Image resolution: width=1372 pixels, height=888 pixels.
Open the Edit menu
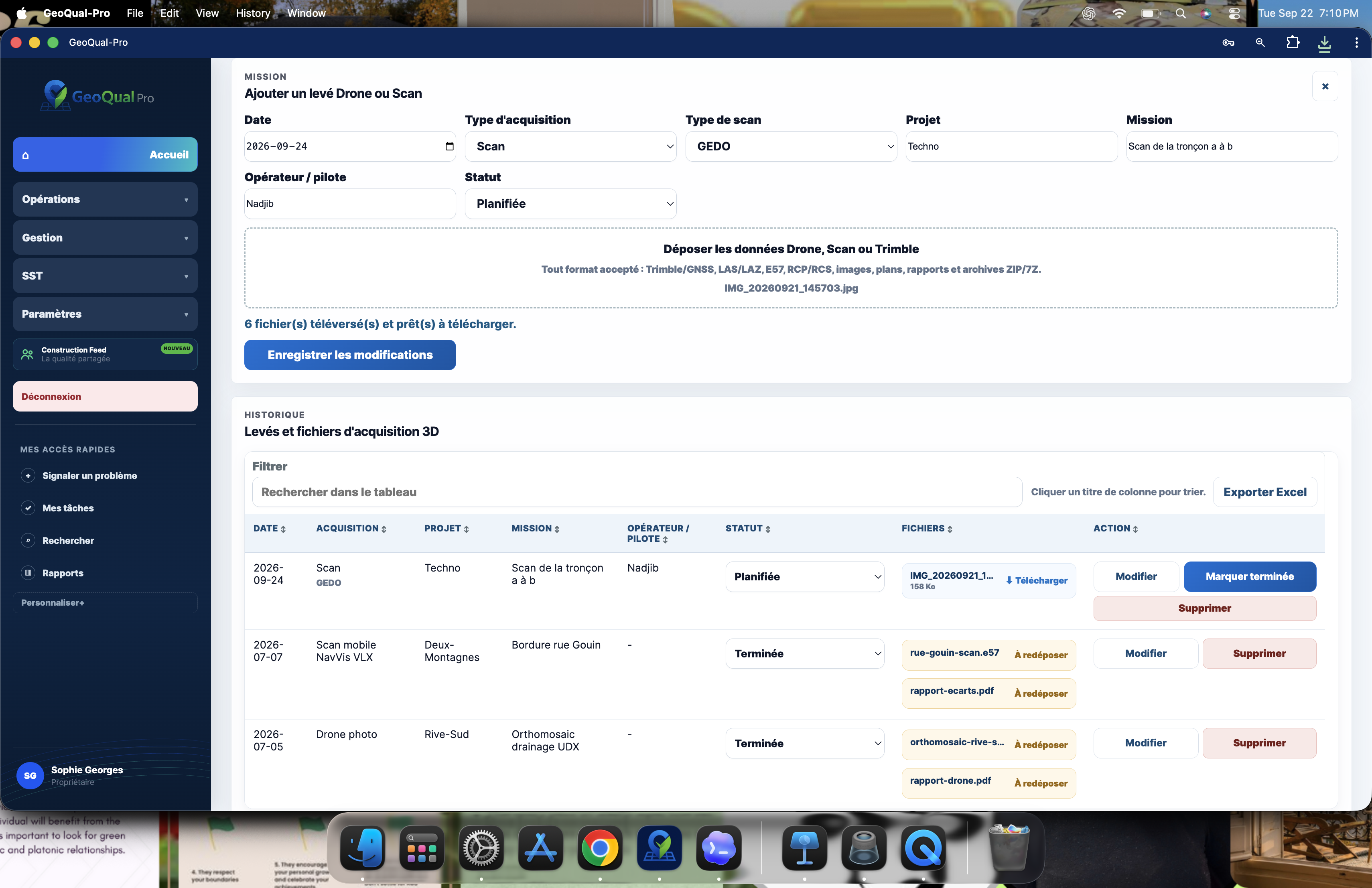point(169,13)
